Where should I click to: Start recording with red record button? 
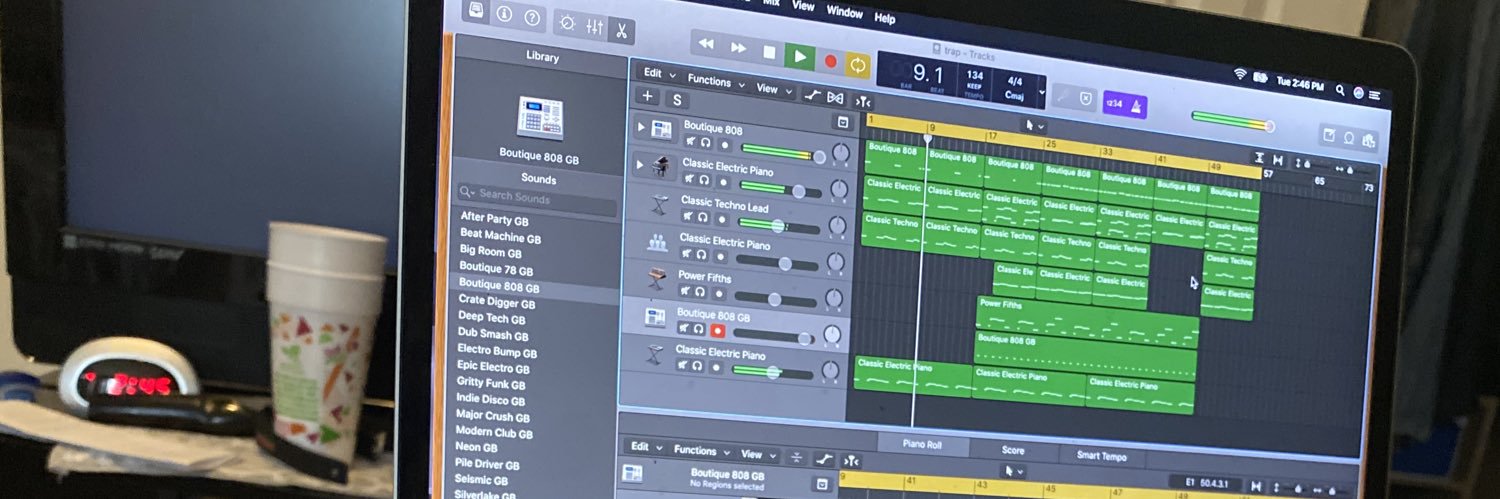point(829,60)
